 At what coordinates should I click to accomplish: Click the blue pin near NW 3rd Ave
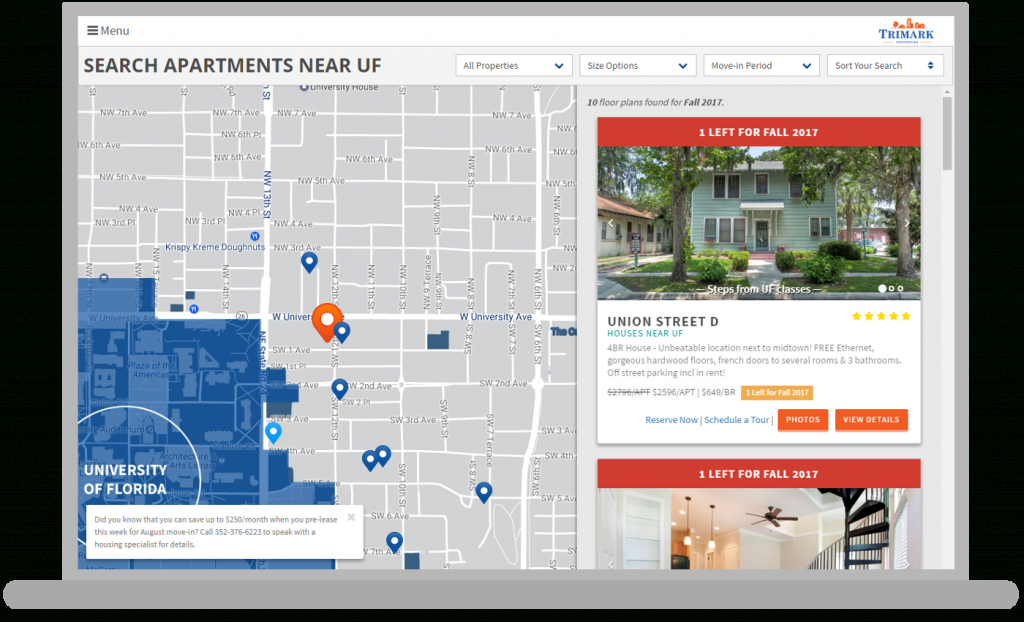coord(309,261)
